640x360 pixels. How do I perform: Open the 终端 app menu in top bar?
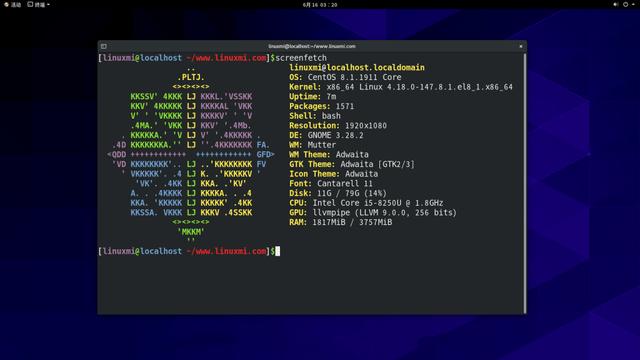39,4
